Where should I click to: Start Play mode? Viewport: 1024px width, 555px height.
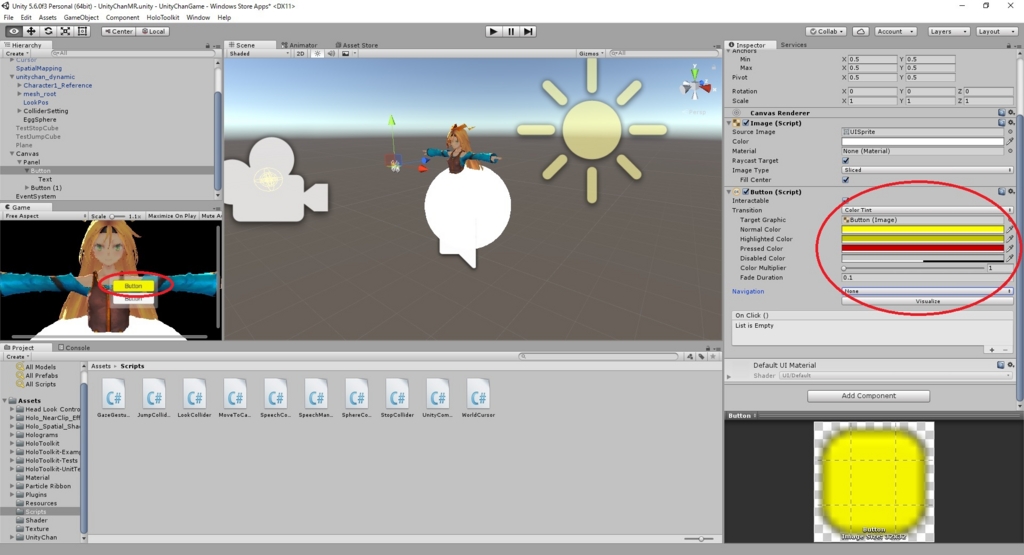(494, 31)
